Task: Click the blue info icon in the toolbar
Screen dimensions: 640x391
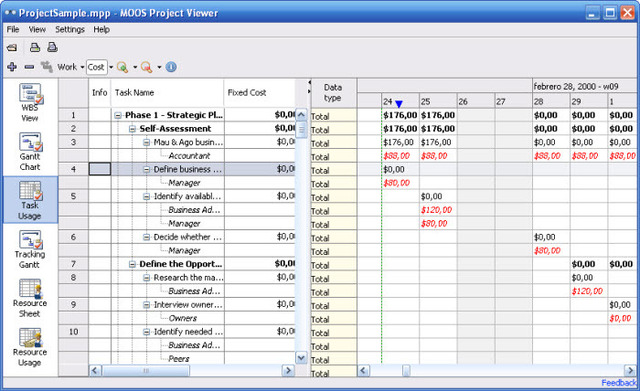Action: tap(171, 67)
